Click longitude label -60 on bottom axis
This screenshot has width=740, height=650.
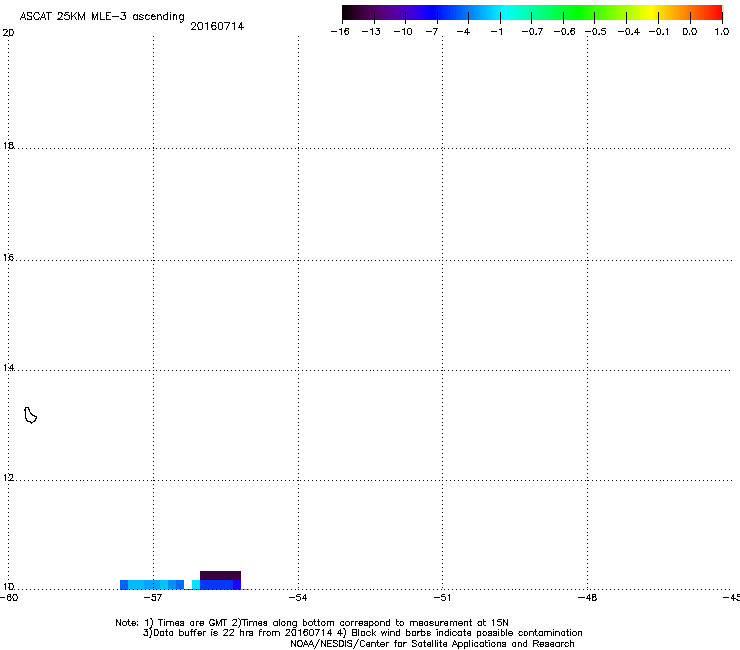[9, 598]
